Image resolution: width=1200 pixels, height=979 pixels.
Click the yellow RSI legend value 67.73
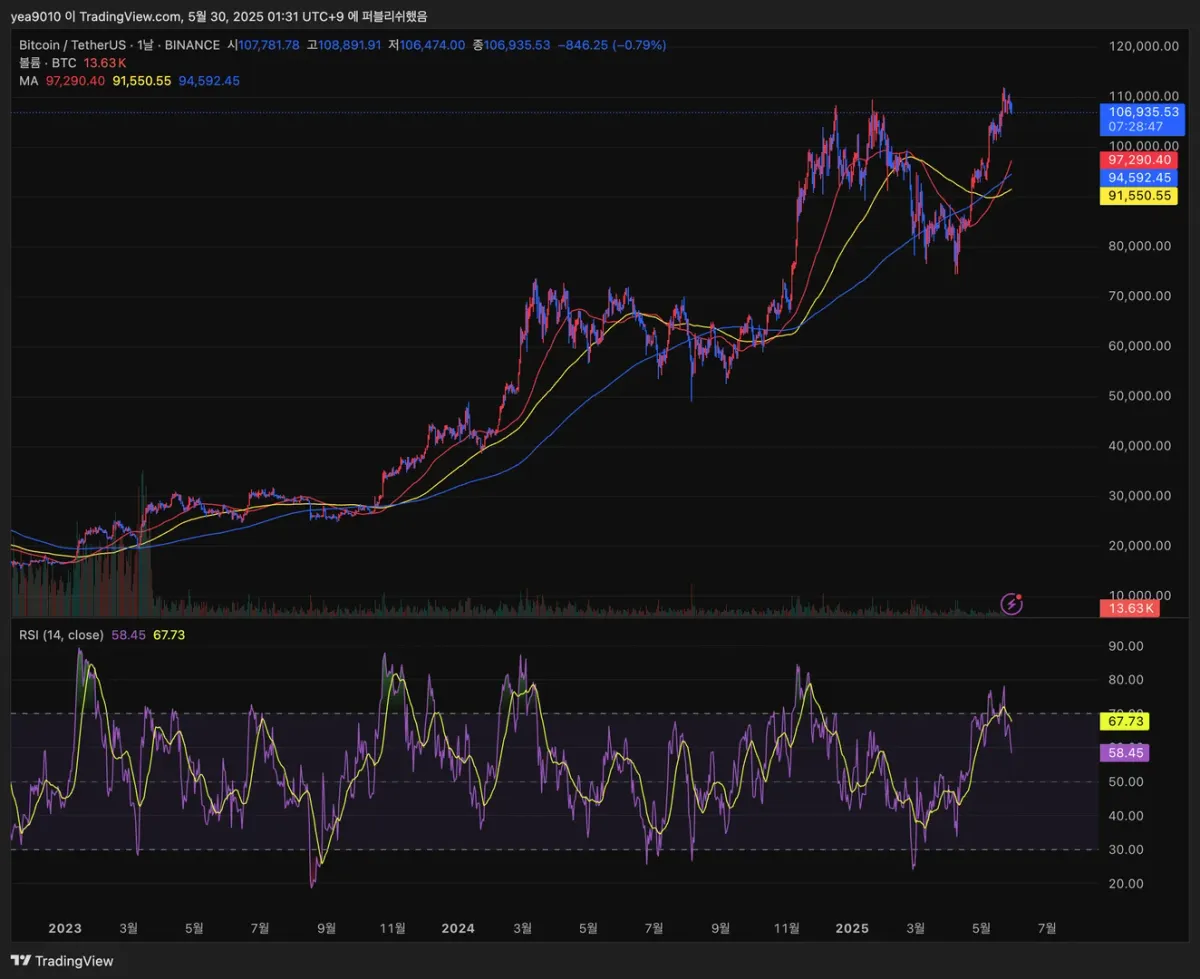pos(170,635)
